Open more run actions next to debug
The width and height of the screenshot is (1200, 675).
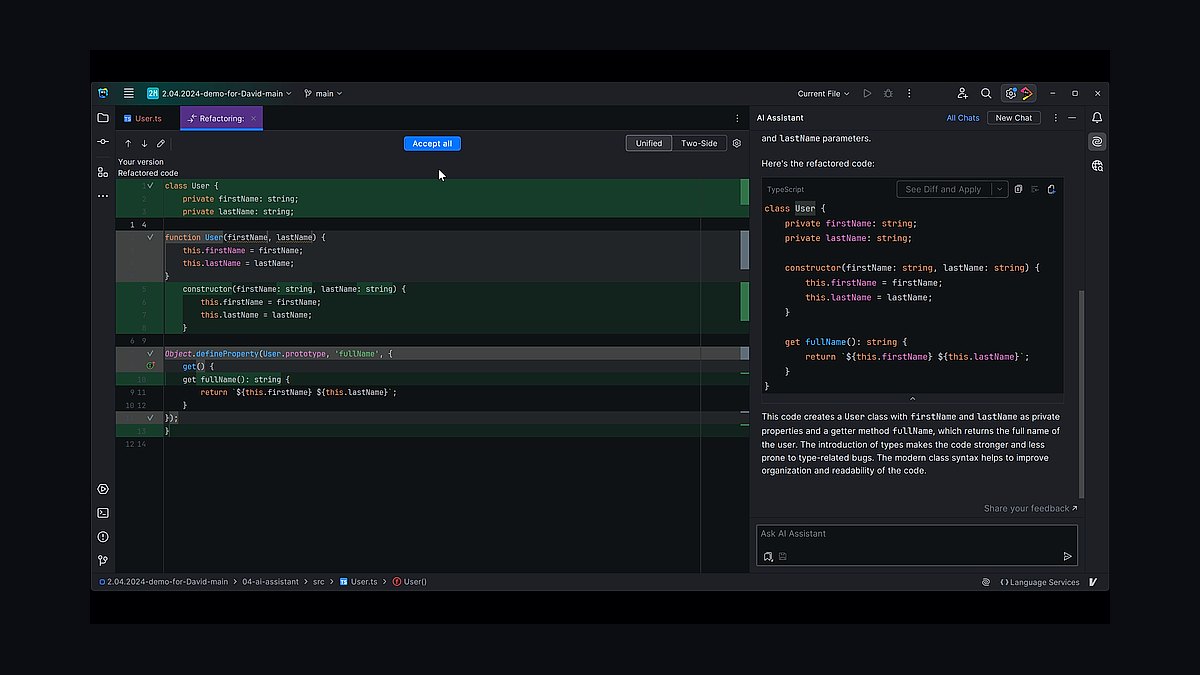(909, 93)
